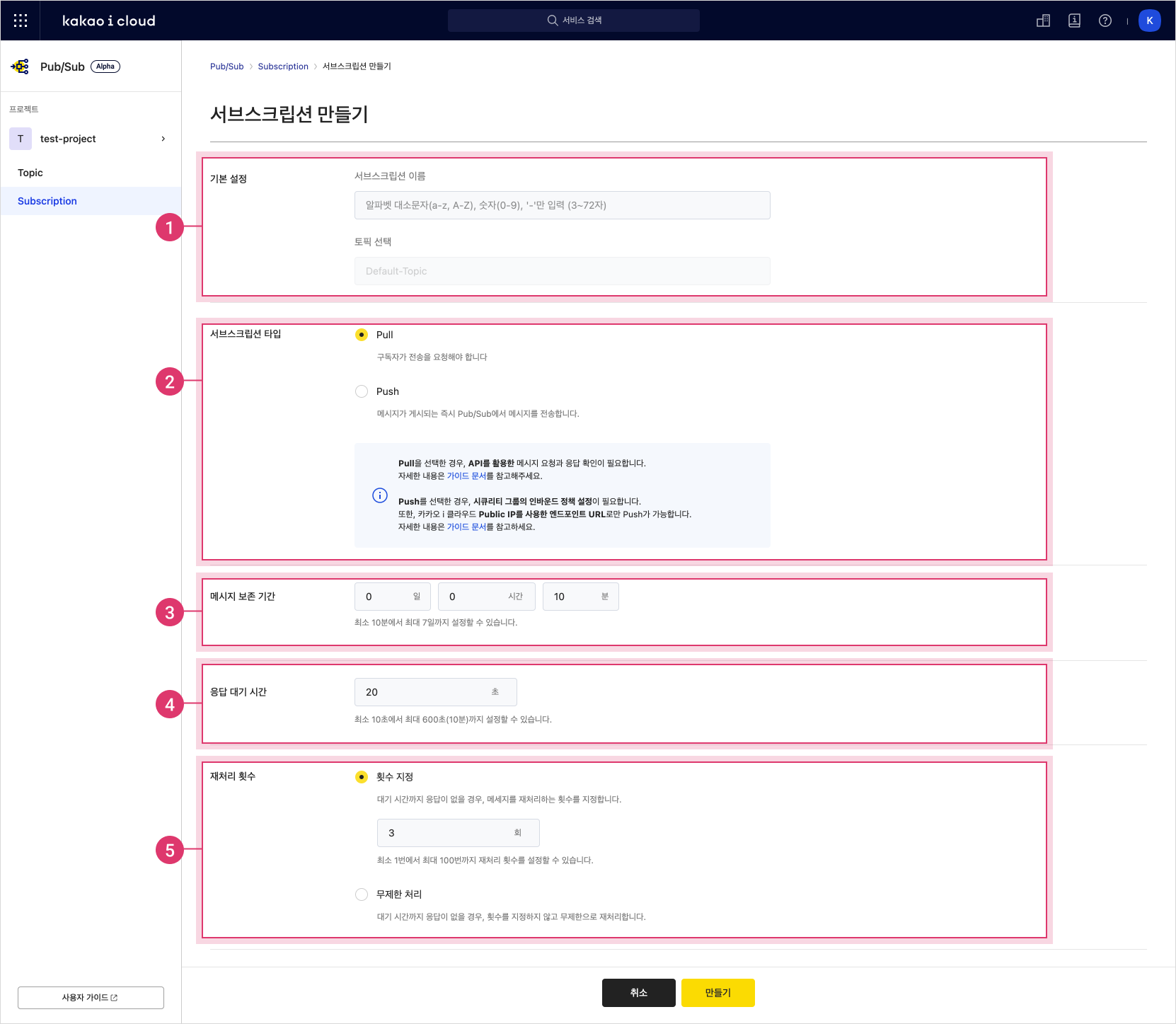Click the breadcrumb text 서브스크립션 만들기
The image size is (1176, 1024).
point(357,67)
